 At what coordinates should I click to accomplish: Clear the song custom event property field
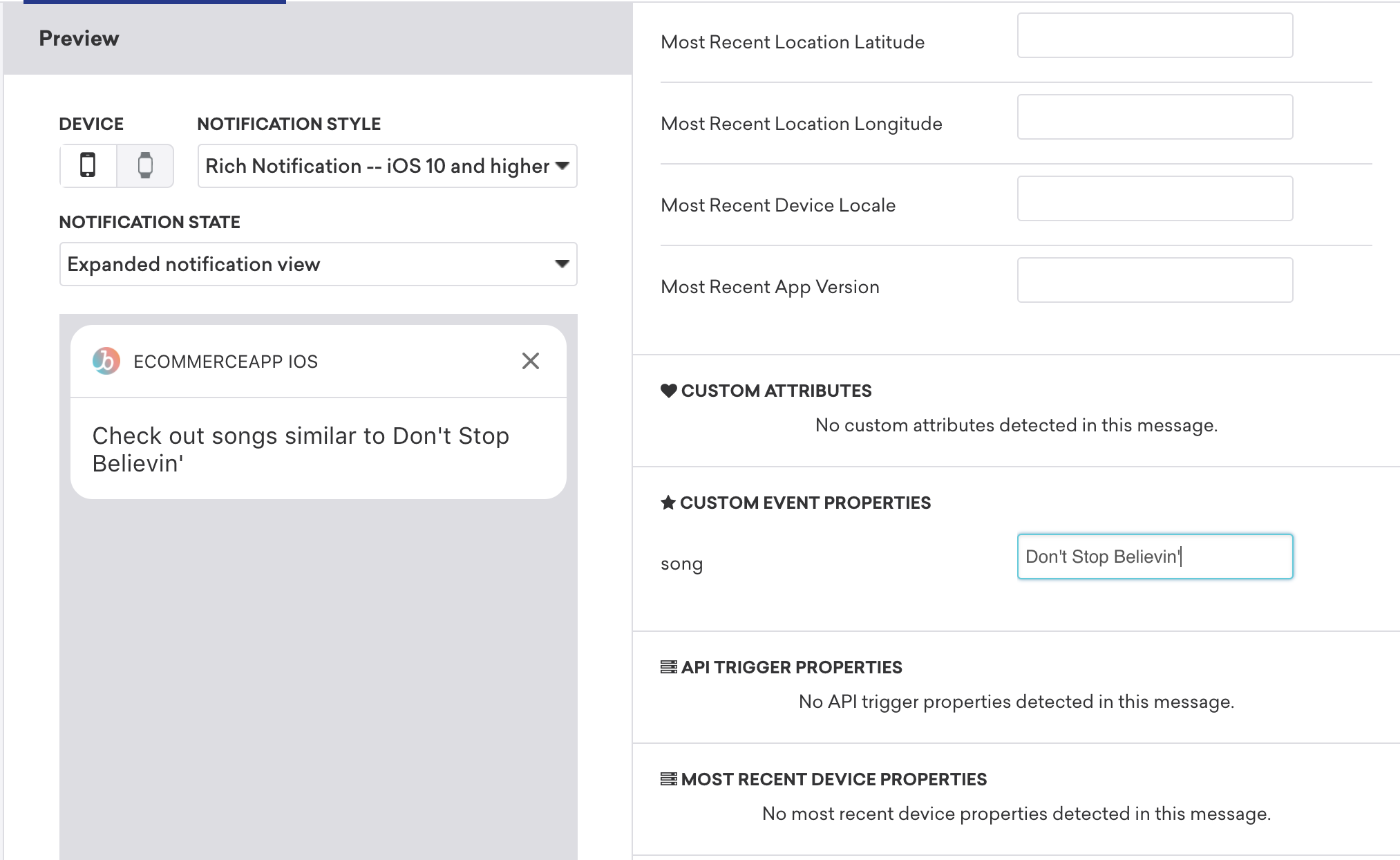pos(1155,557)
